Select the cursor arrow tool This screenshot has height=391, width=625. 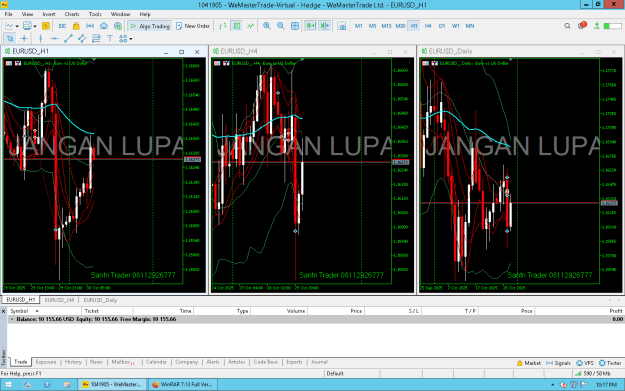(x=10, y=38)
